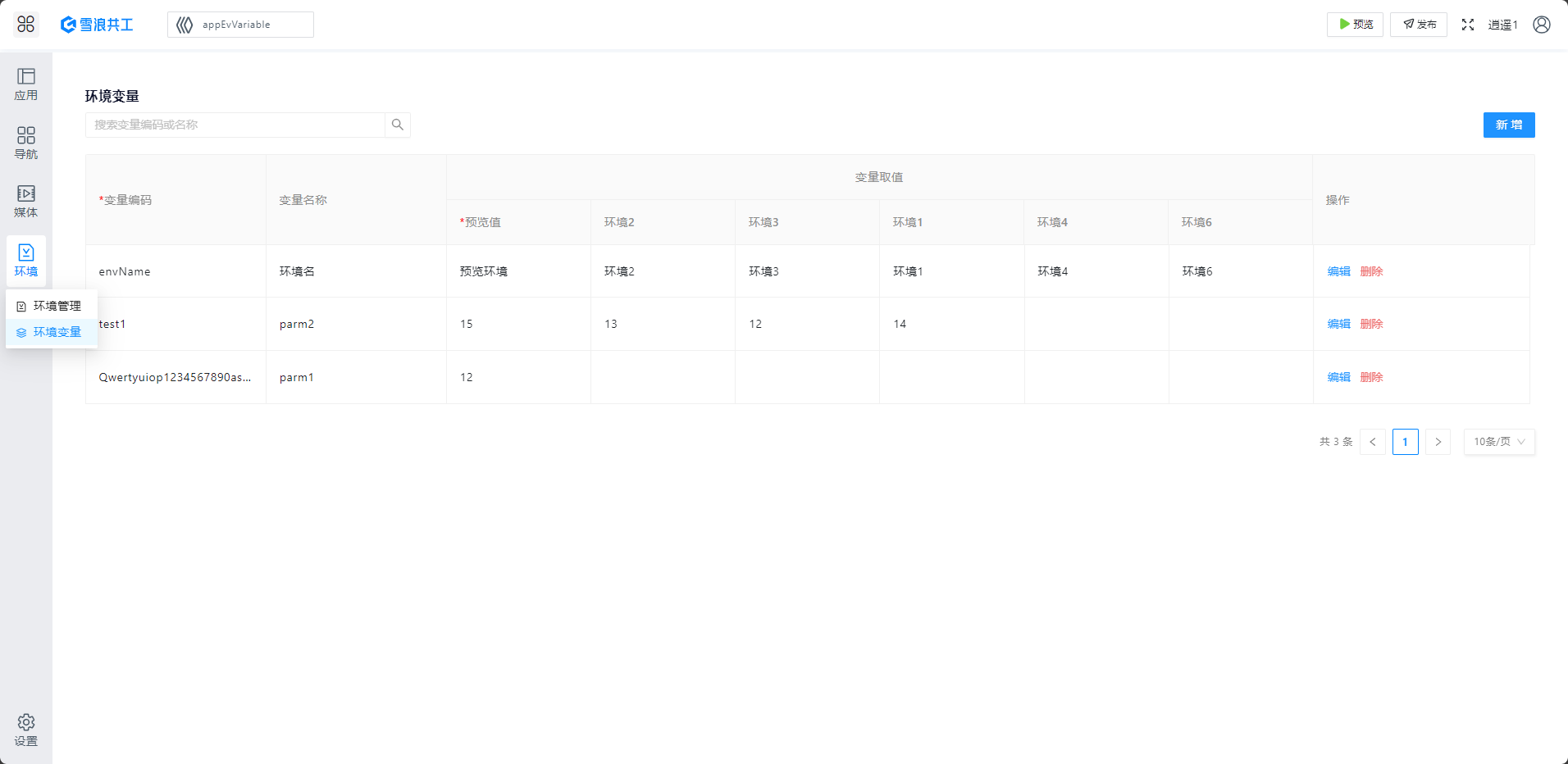This screenshot has width=1568, height=764.
Task: Select 环境变量 from the submenu
Action: [x=57, y=332]
